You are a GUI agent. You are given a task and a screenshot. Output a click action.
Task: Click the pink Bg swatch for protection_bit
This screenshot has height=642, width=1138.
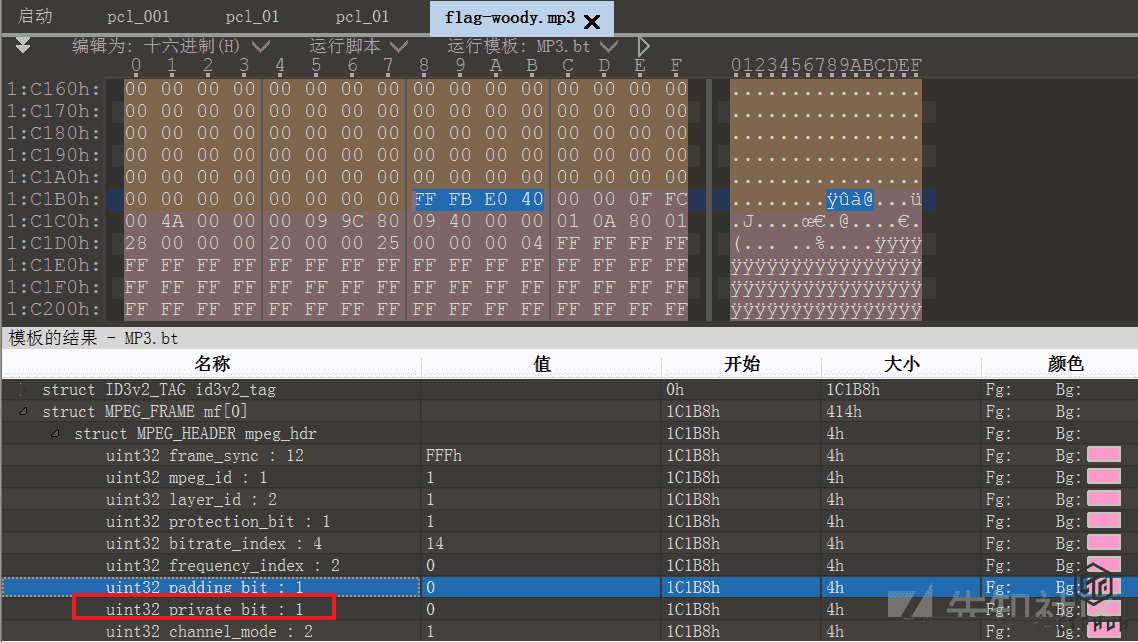1103,522
